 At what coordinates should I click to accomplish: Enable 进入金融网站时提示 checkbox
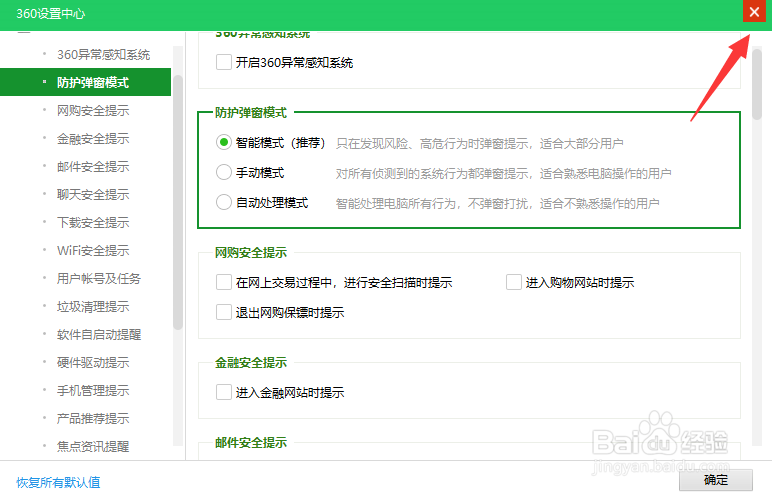[224, 392]
